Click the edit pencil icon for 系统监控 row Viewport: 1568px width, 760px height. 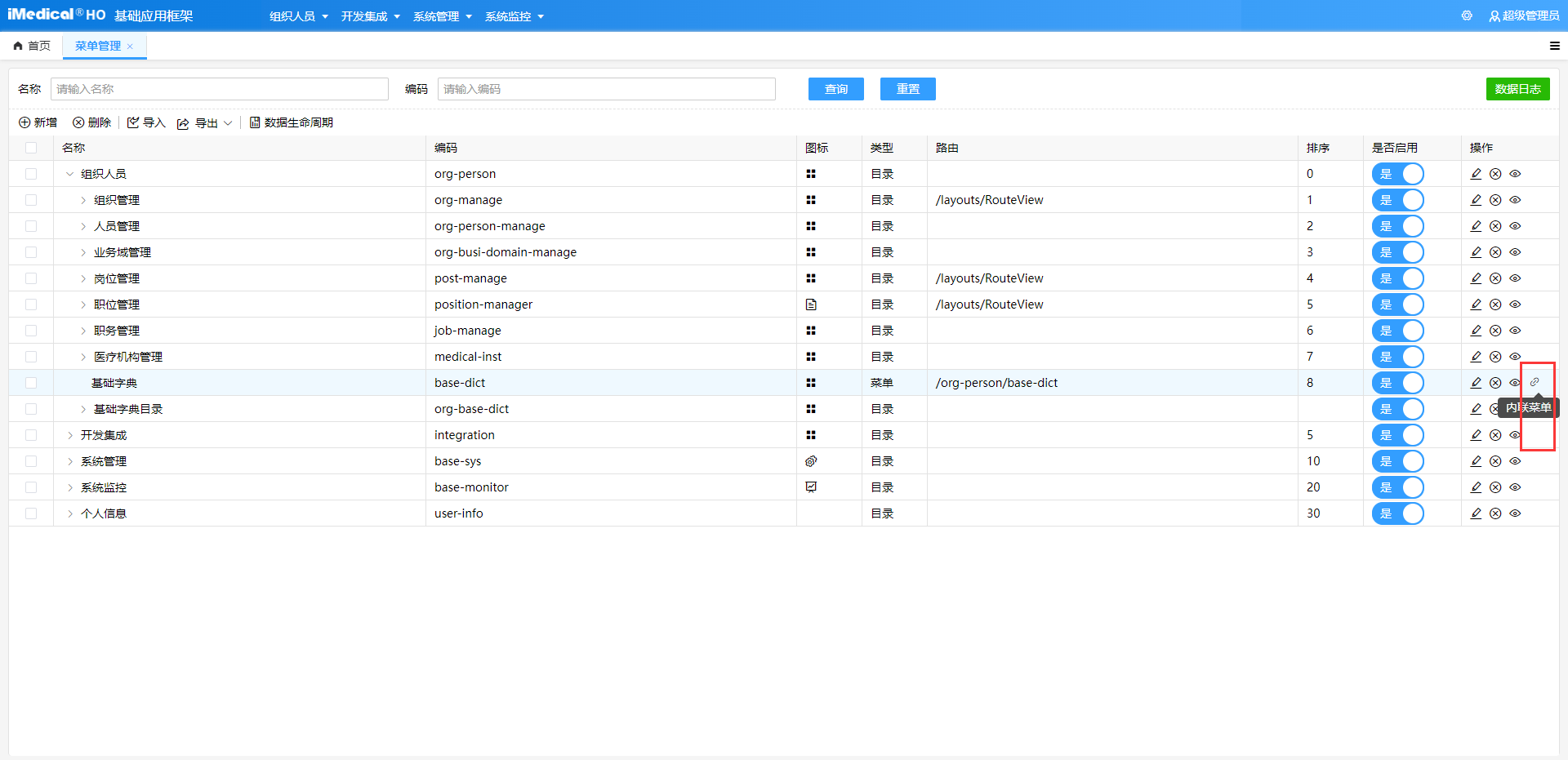[1476, 487]
